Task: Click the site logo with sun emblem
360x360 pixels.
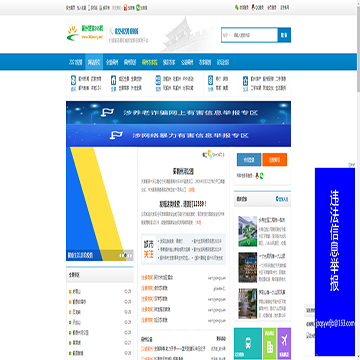Action: tap(86, 33)
